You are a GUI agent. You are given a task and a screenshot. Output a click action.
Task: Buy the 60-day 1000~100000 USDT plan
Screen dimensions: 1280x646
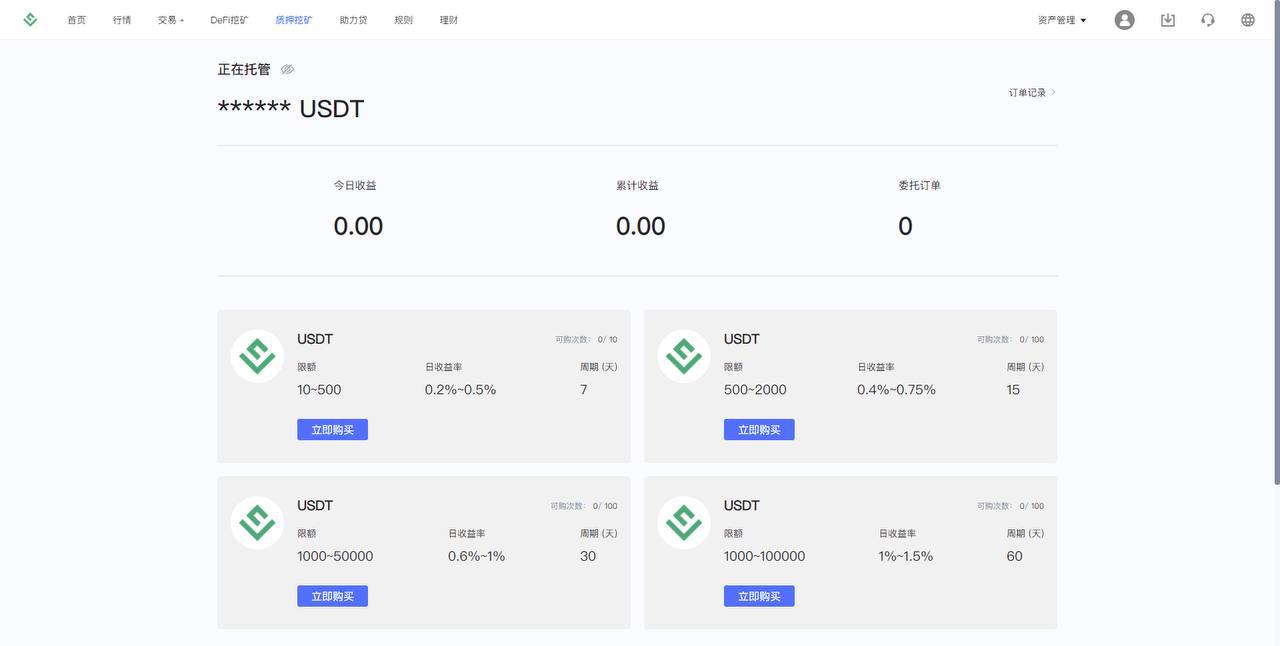point(759,596)
